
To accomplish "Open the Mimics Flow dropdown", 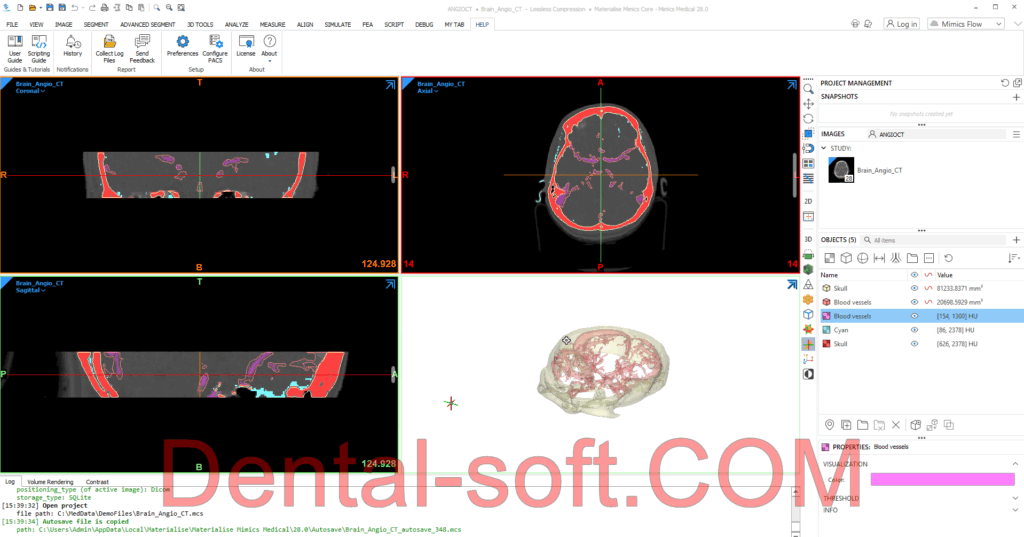I will click(x=966, y=24).
